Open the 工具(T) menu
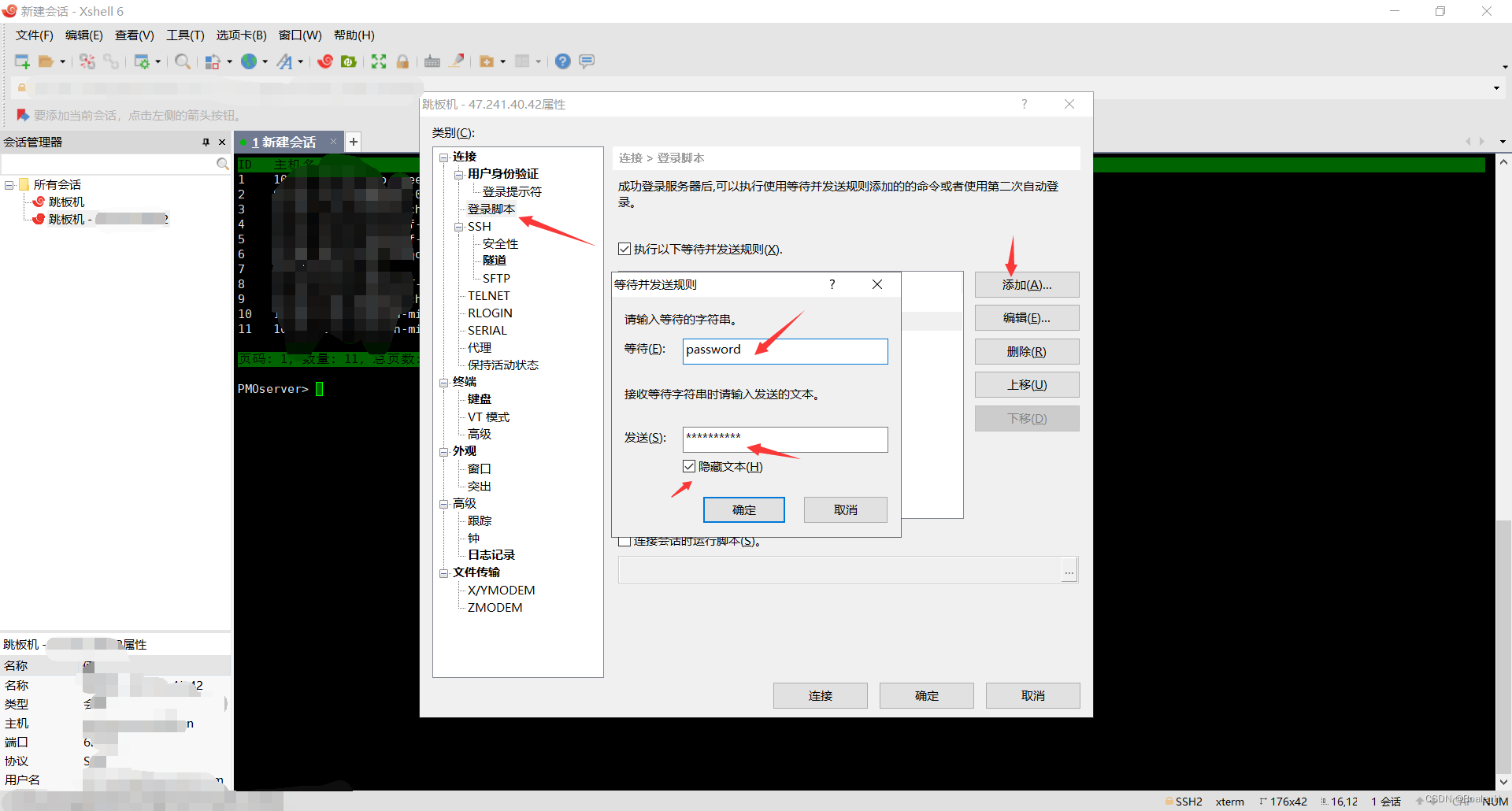This screenshot has width=1512, height=811. coord(185,35)
